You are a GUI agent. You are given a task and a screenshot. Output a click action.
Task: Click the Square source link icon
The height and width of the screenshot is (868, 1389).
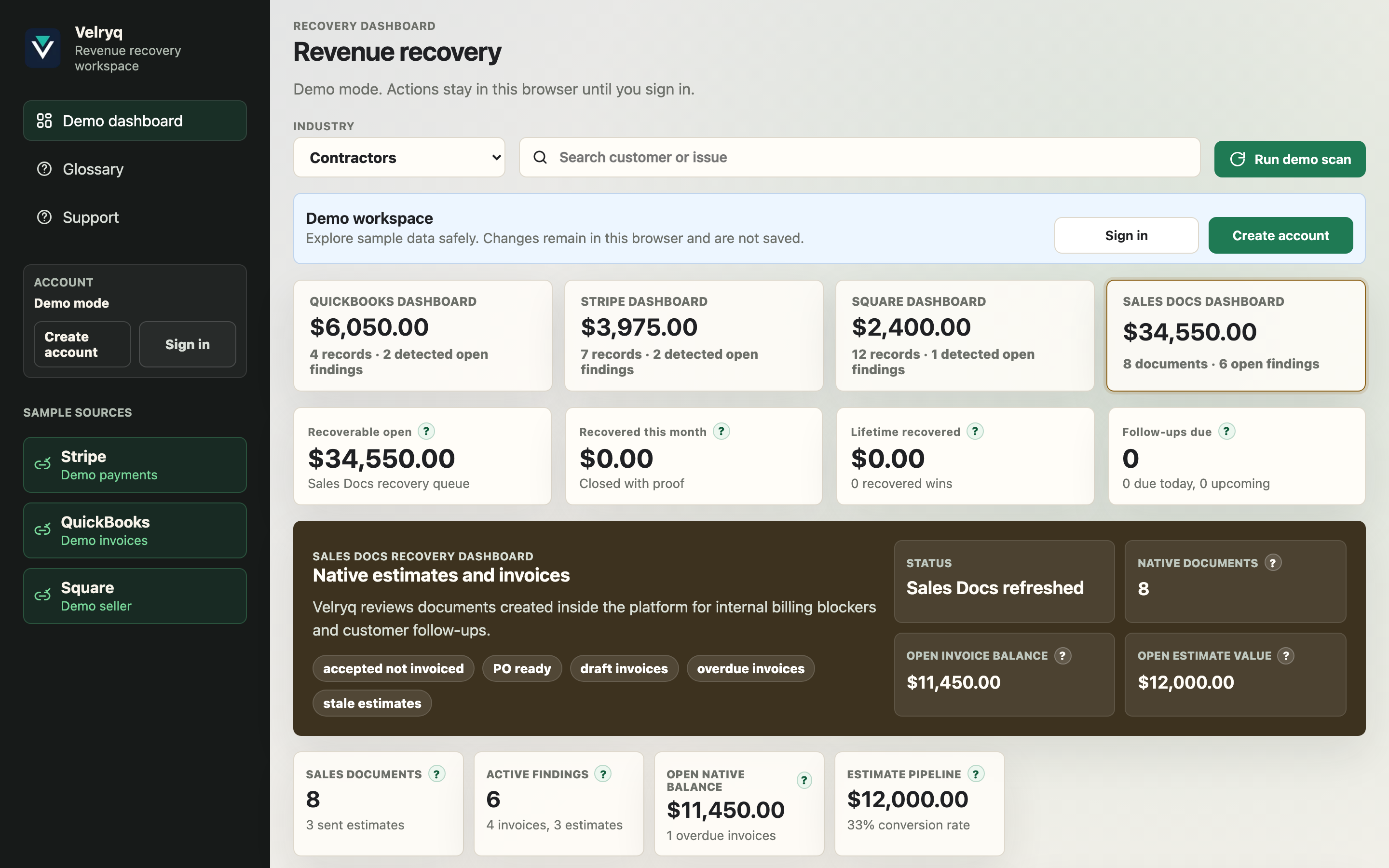pyautogui.click(x=42, y=596)
